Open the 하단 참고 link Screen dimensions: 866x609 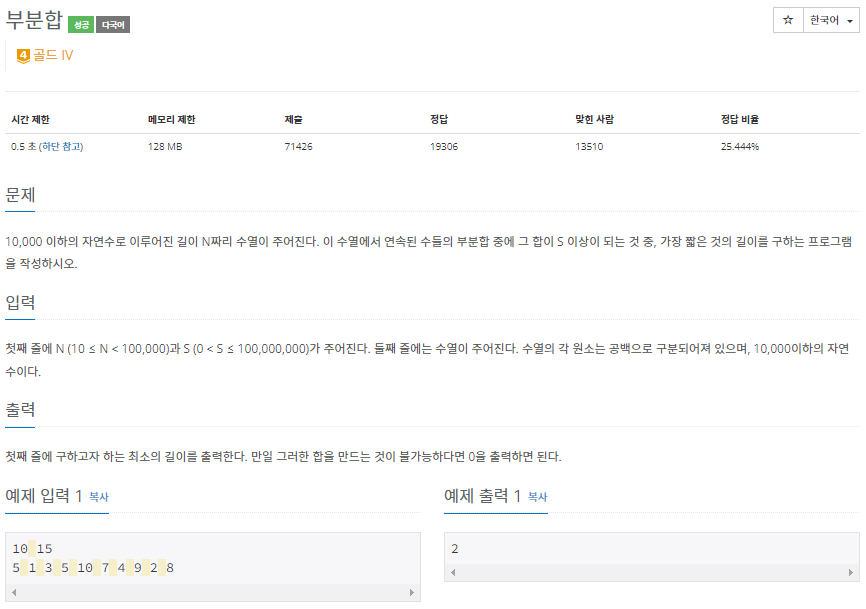click(x=62, y=146)
